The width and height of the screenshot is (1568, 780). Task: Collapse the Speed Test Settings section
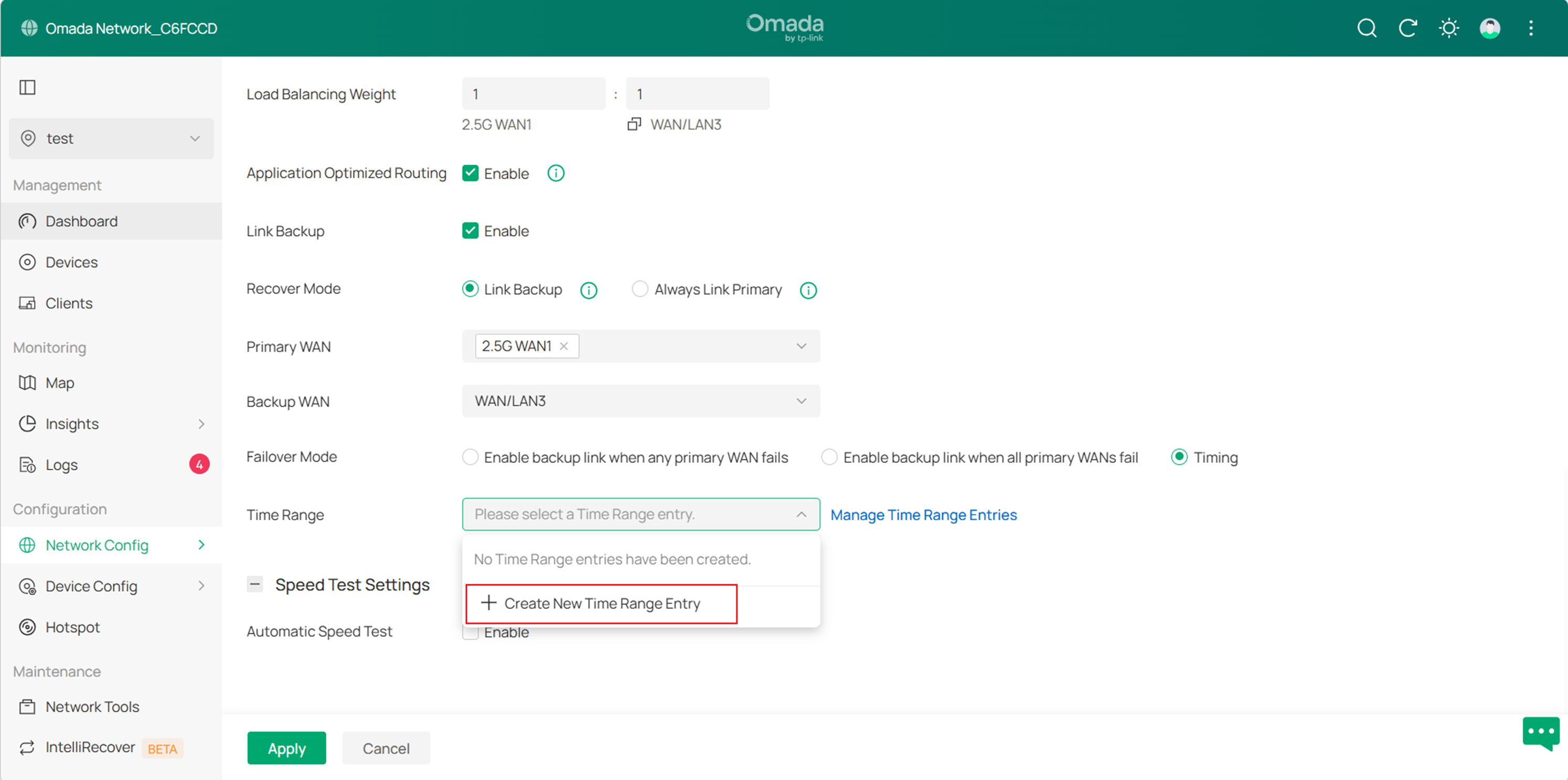click(x=254, y=585)
